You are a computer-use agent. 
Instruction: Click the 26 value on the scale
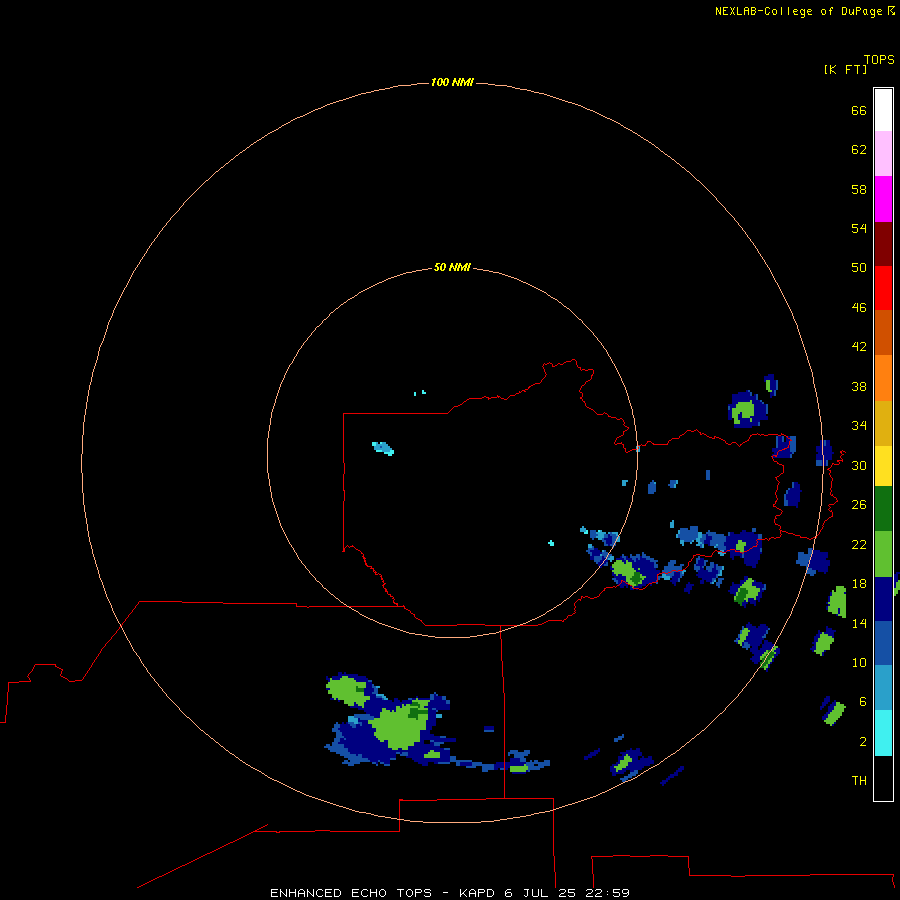[x=859, y=505]
